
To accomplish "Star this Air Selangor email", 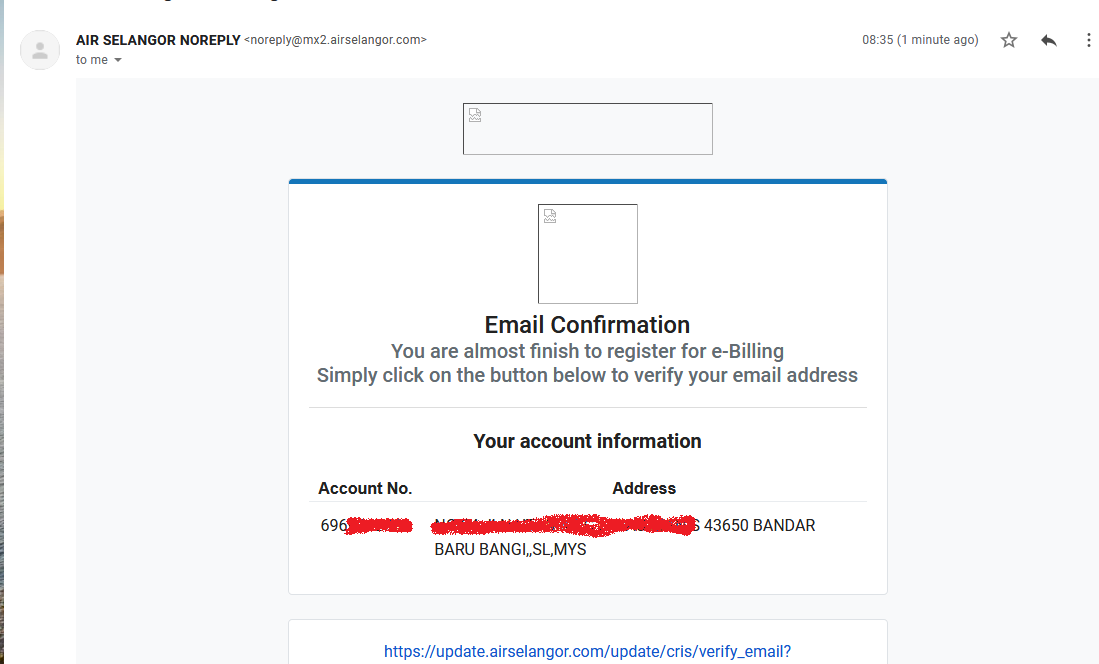I will pyautogui.click(x=1009, y=40).
